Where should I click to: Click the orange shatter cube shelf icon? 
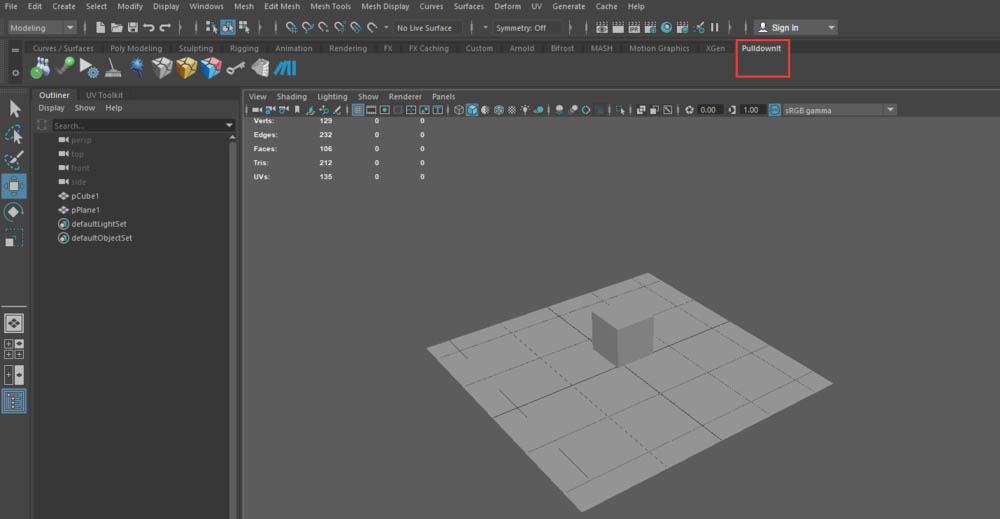point(186,68)
